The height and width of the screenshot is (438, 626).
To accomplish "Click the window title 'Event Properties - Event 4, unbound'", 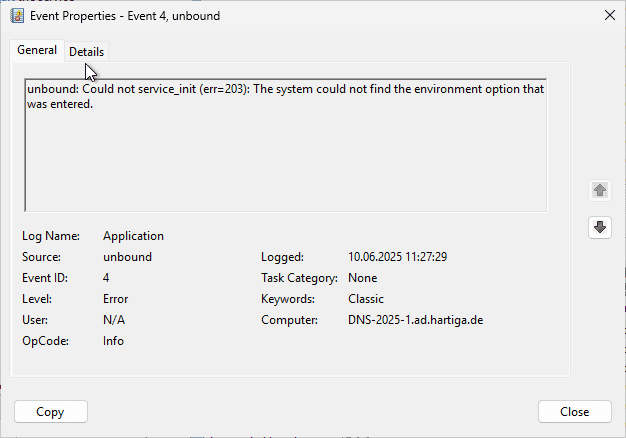I will (125, 16).
